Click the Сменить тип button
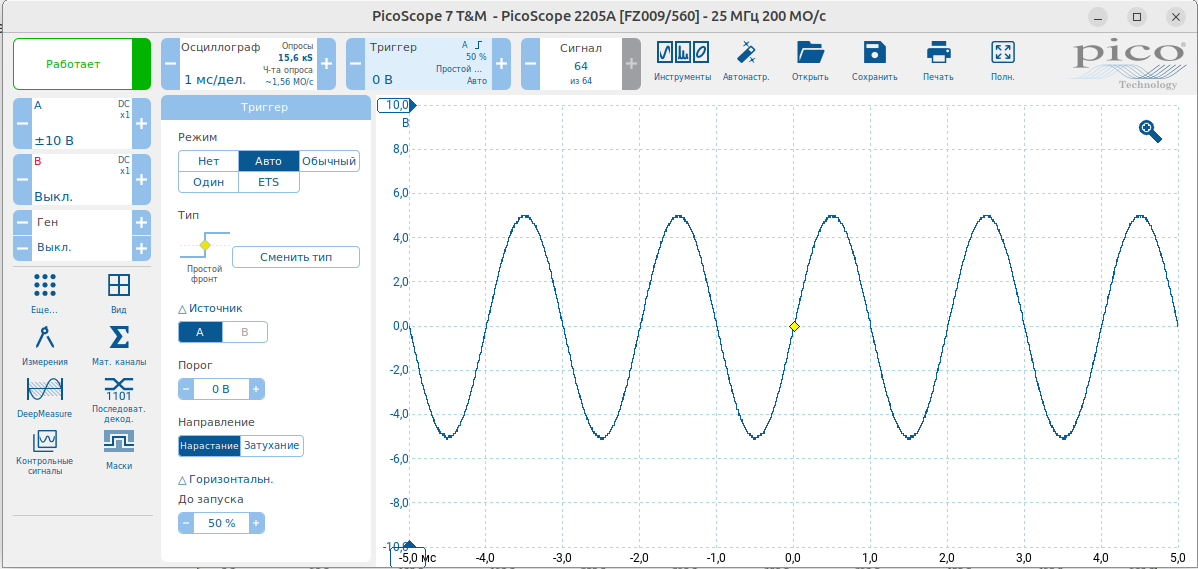The image size is (1198, 569). click(x=295, y=257)
